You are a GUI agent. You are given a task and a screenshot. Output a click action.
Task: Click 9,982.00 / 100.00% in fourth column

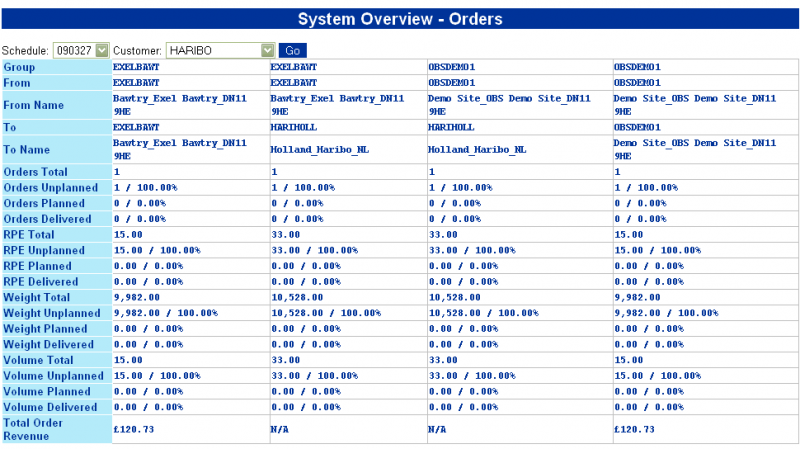pyautogui.click(x=666, y=313)
